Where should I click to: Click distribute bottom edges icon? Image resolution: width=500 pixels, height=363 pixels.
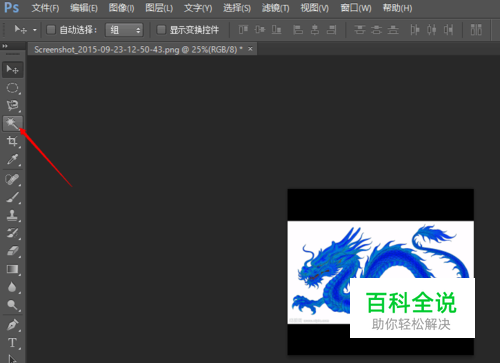click(x=393, y=30)
